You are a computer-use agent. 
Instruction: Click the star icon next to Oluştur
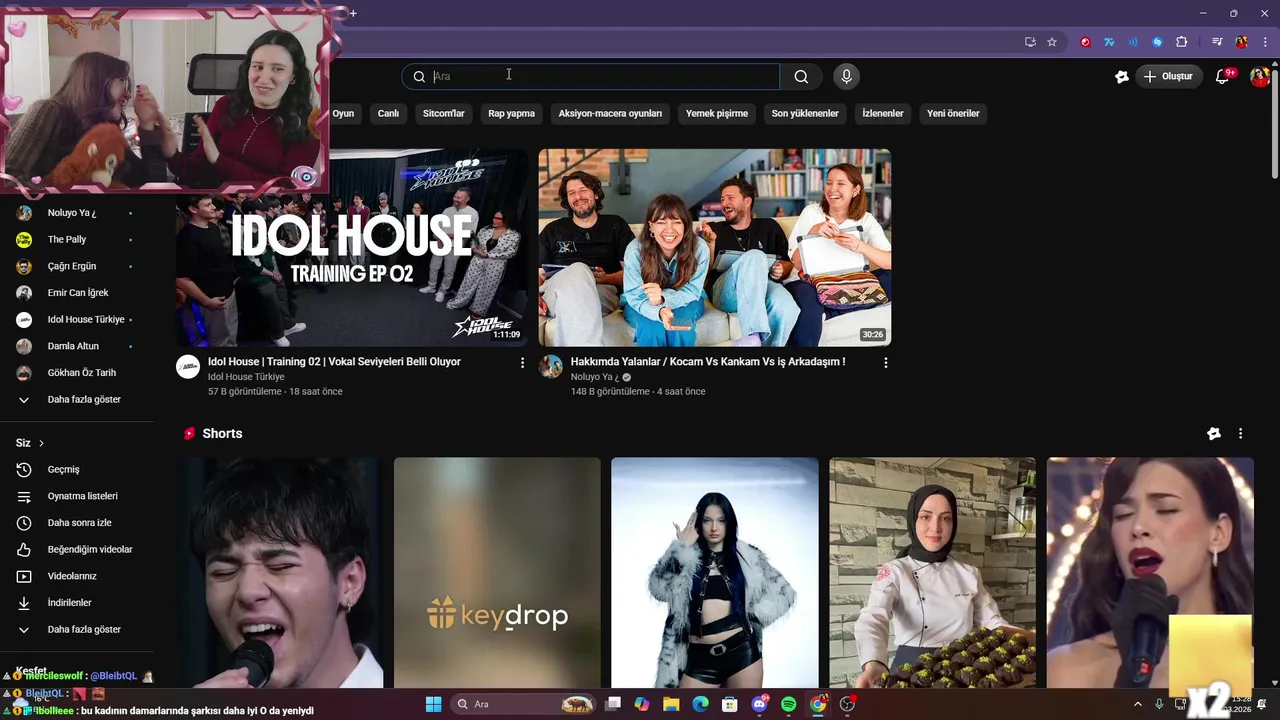pyautogui.click(x=1122, y=76)
